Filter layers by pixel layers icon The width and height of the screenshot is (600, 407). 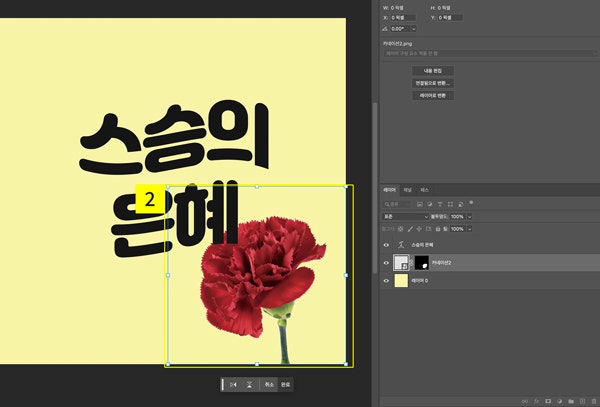(420, 204)
